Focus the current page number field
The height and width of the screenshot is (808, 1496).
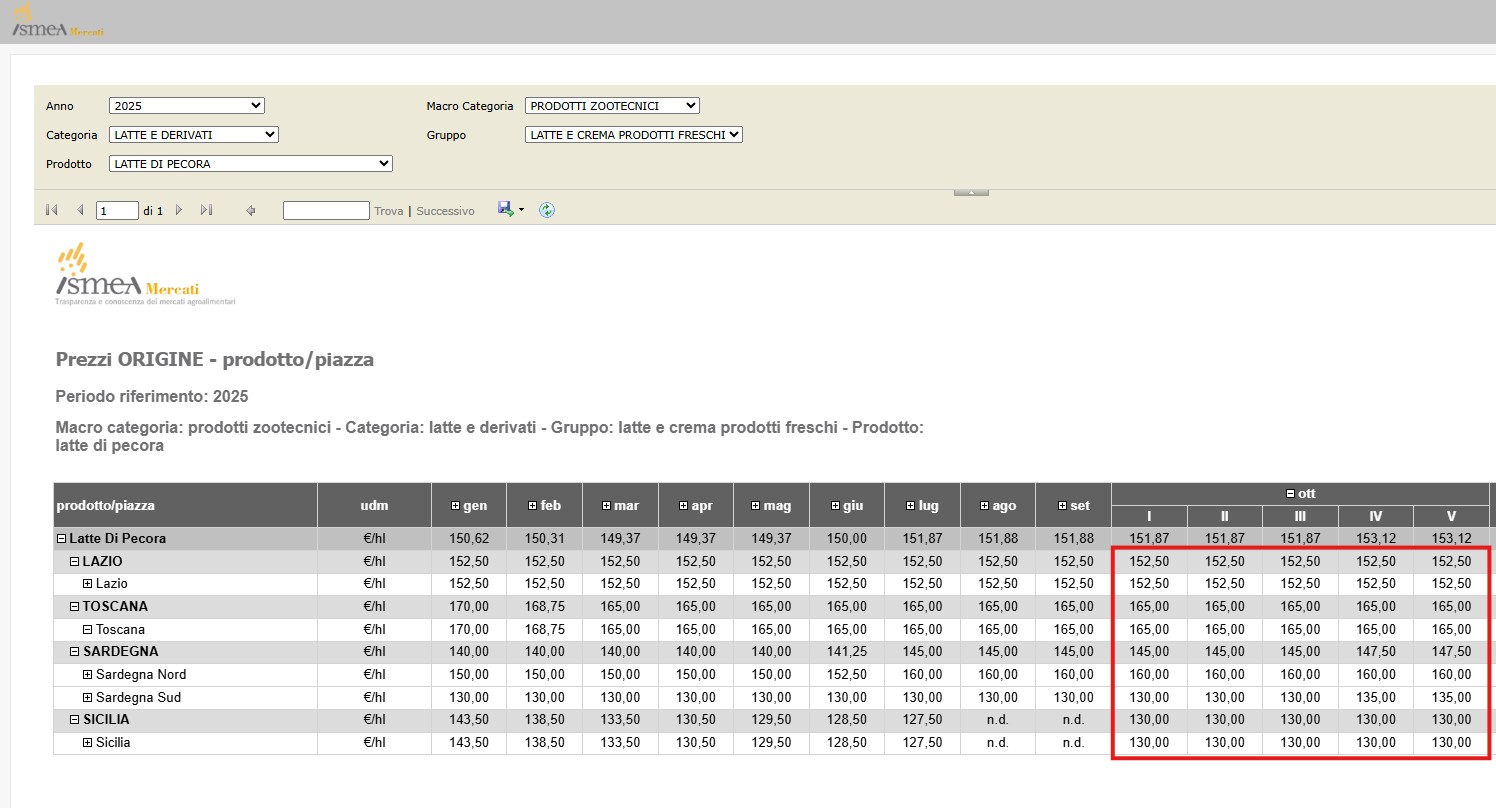click(x=117, y=211)
